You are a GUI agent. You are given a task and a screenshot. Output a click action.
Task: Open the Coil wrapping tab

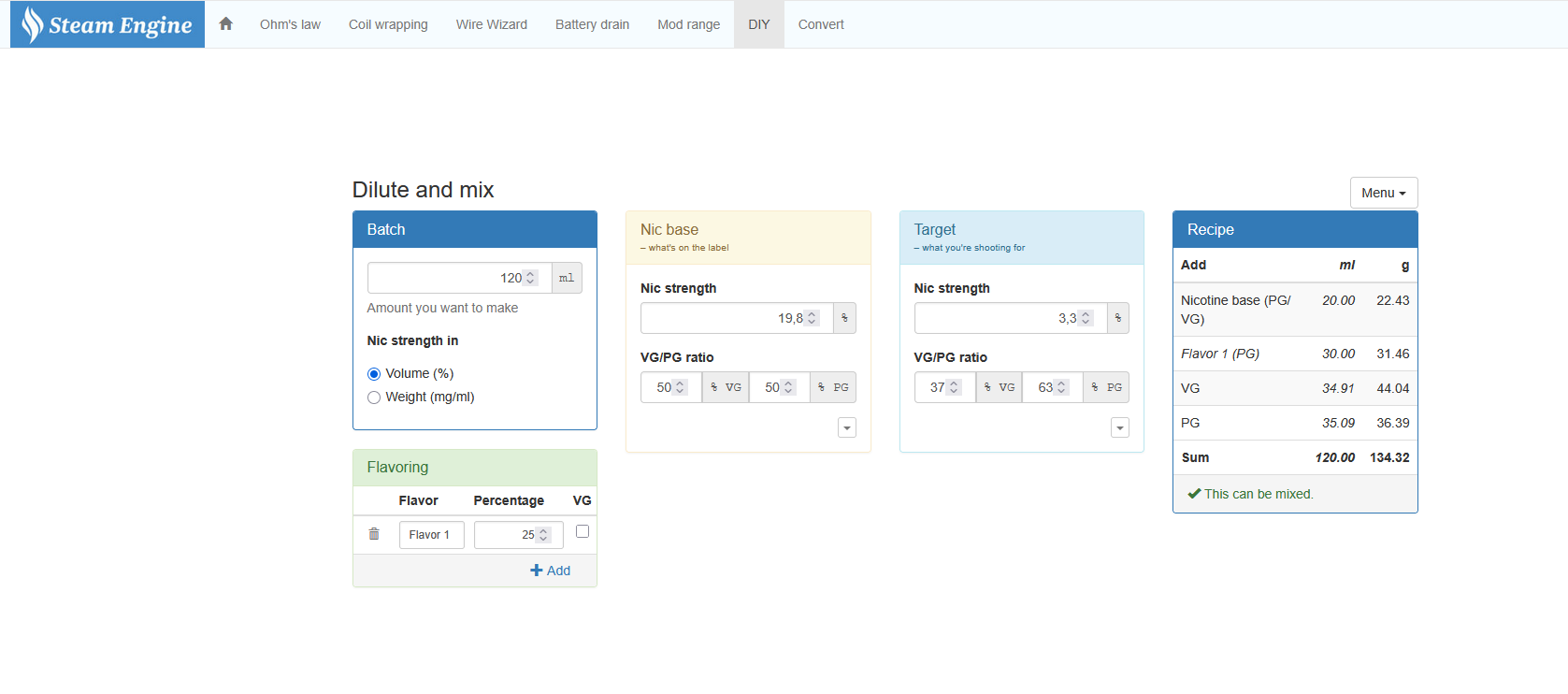tap(388, 24)
